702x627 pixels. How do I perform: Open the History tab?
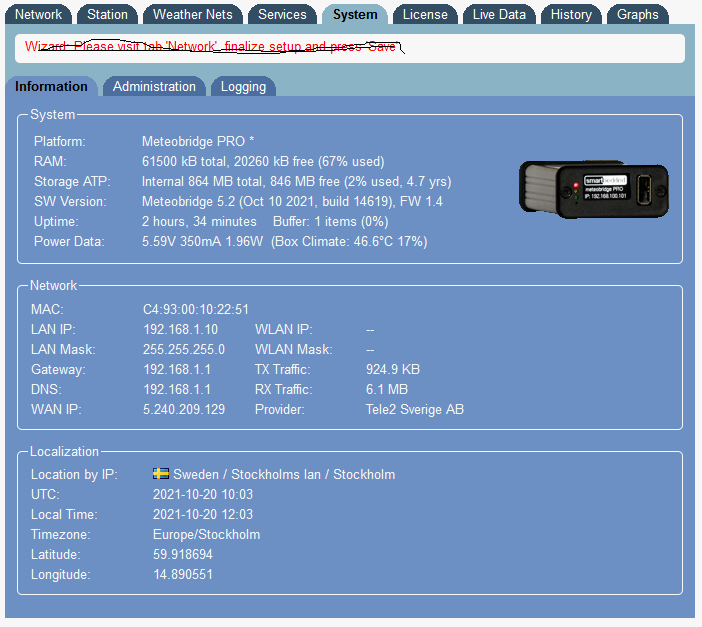click(571, 14)
